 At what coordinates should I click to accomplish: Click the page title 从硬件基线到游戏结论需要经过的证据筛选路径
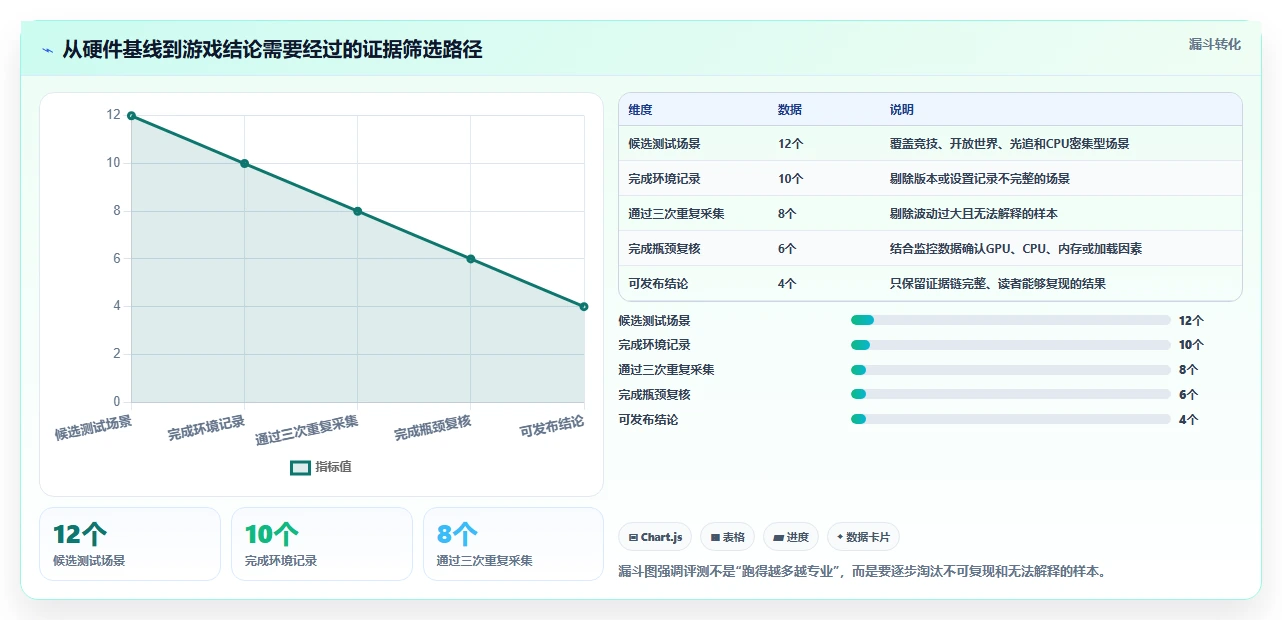pos(272,49)
